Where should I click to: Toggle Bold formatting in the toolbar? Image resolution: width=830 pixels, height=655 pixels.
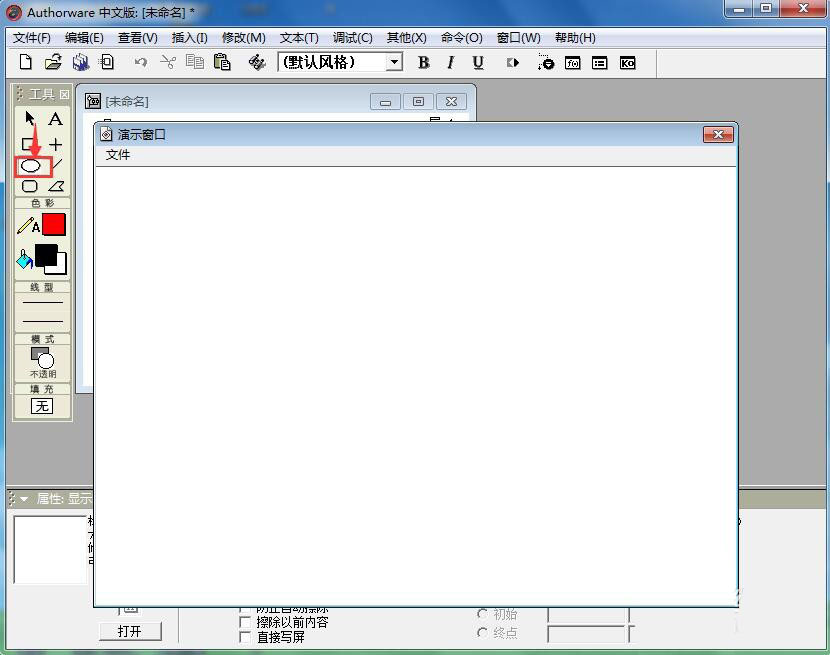[x=423, y=62]
